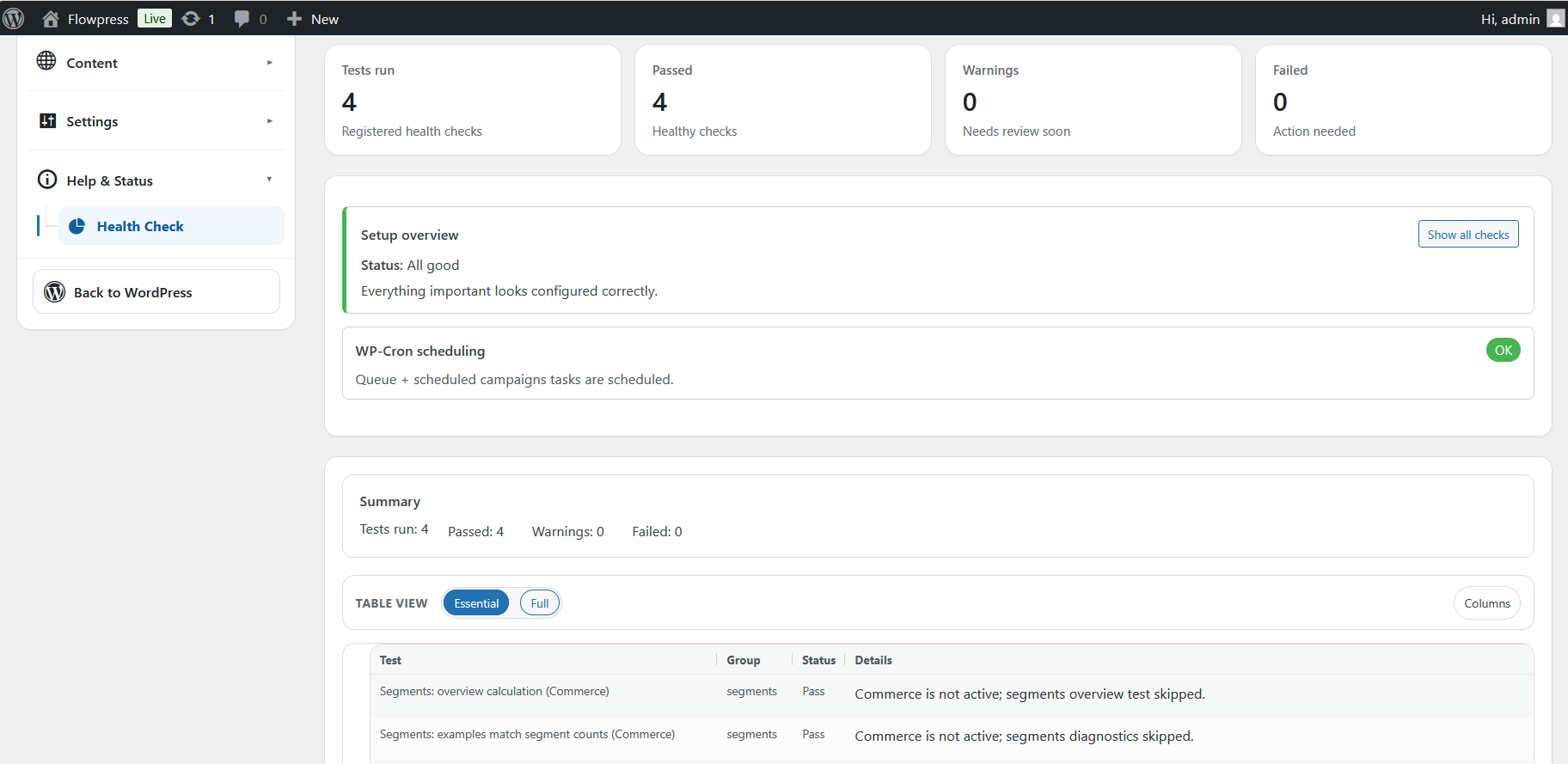Click Show all checks button
This screenshot has width=1568, height=764.
coord(1468,235)
